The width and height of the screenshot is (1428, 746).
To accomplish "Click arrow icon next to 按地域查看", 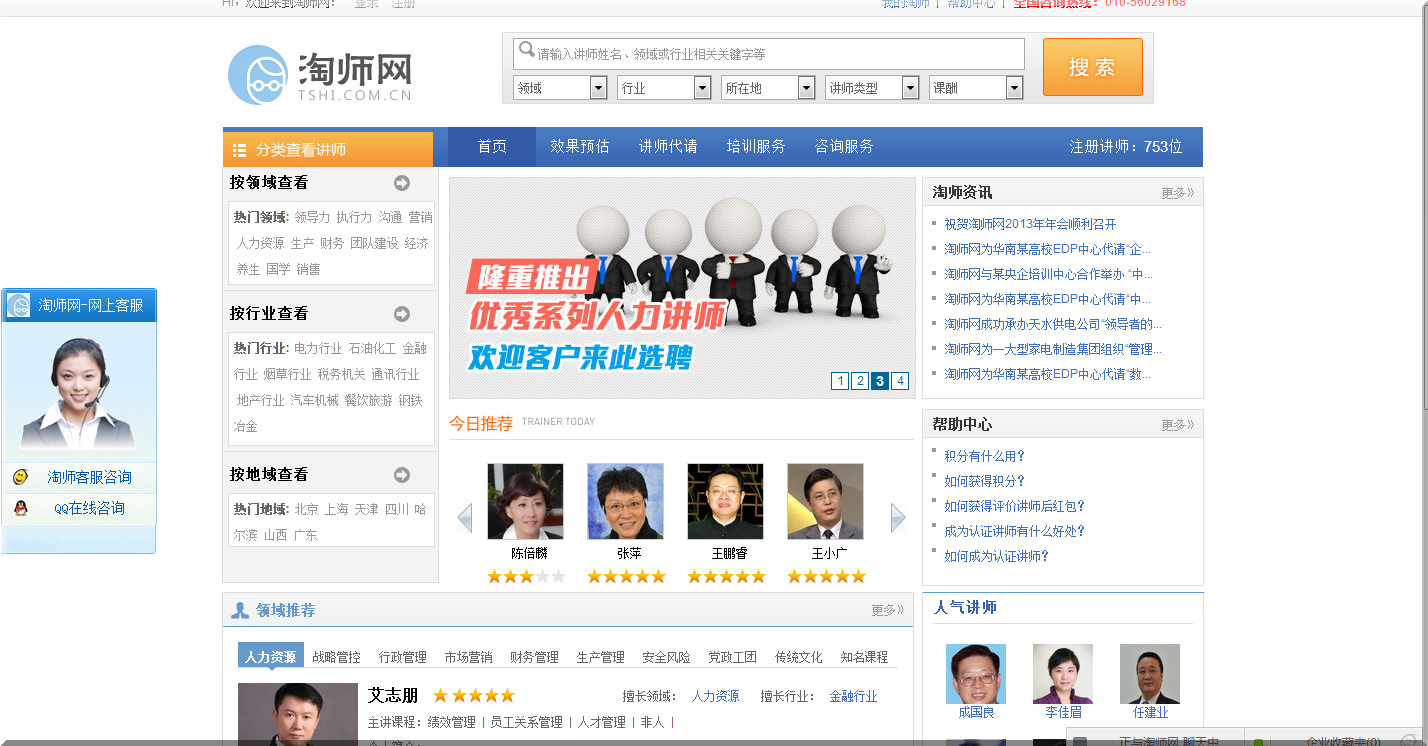I will [x=402, y=475].
